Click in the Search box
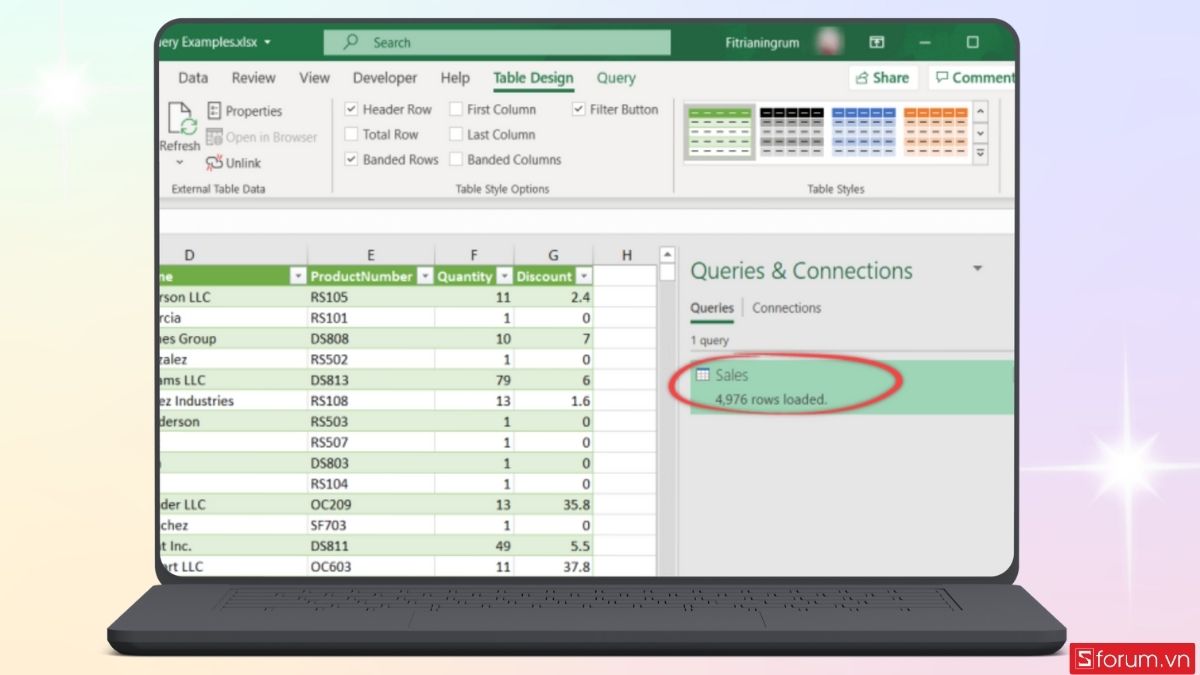Screen dimensions: 1200x675 point(497,43)
